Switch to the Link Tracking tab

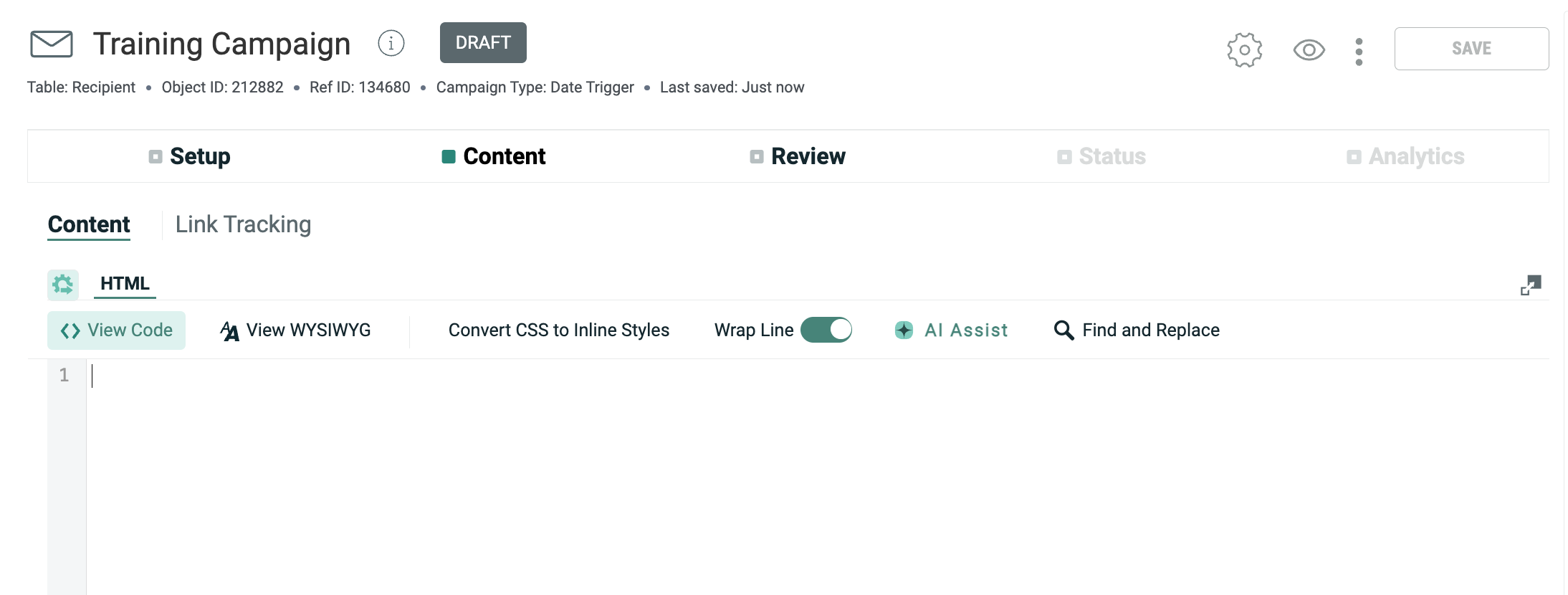coord(243,224)
